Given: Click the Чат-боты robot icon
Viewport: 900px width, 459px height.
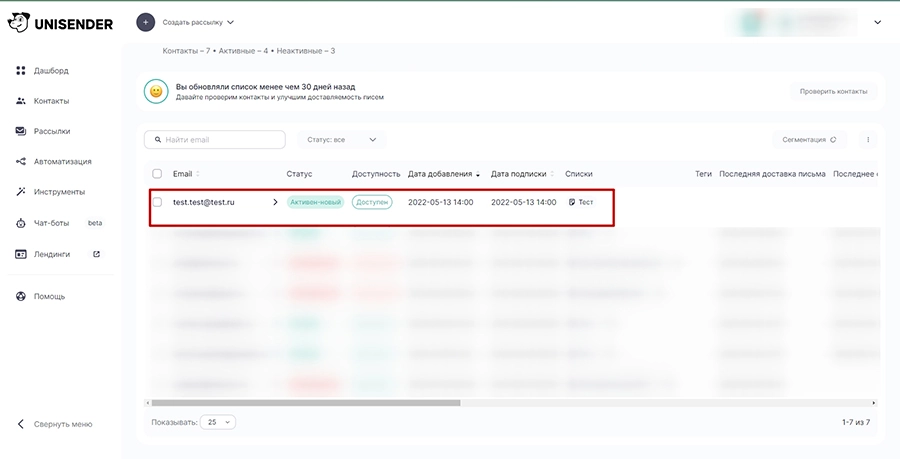Looking at the screenshot, I should (x=21, y=223).
